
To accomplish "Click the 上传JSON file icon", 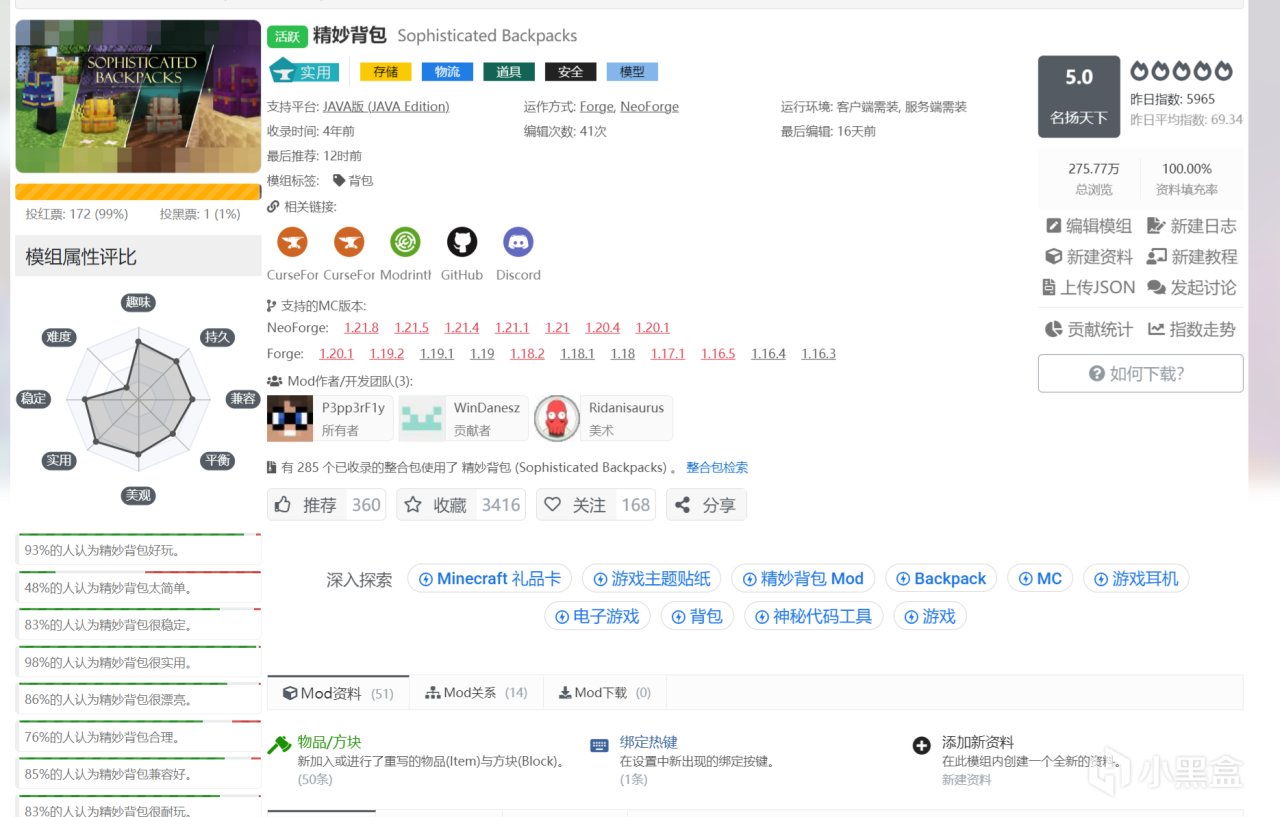I will tap(1049, 287).
